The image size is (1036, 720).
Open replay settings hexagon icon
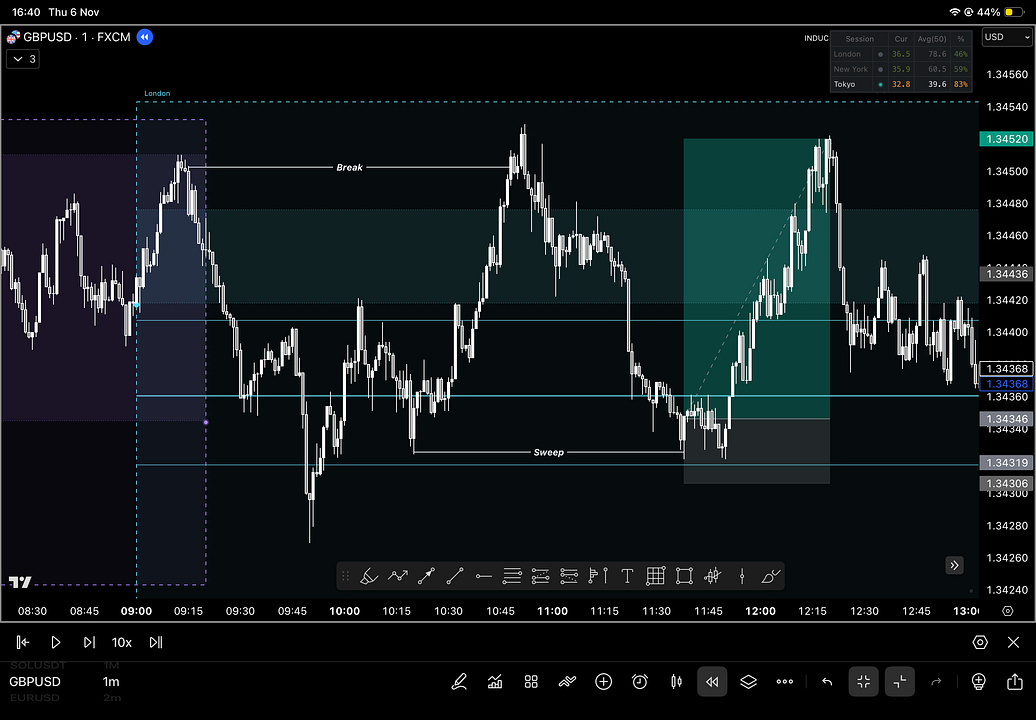click(x=980, y=642)
